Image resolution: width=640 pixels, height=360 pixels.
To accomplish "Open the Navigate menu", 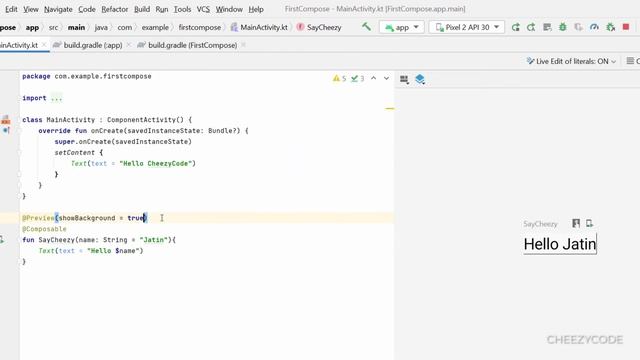I will tap(58, 9).
